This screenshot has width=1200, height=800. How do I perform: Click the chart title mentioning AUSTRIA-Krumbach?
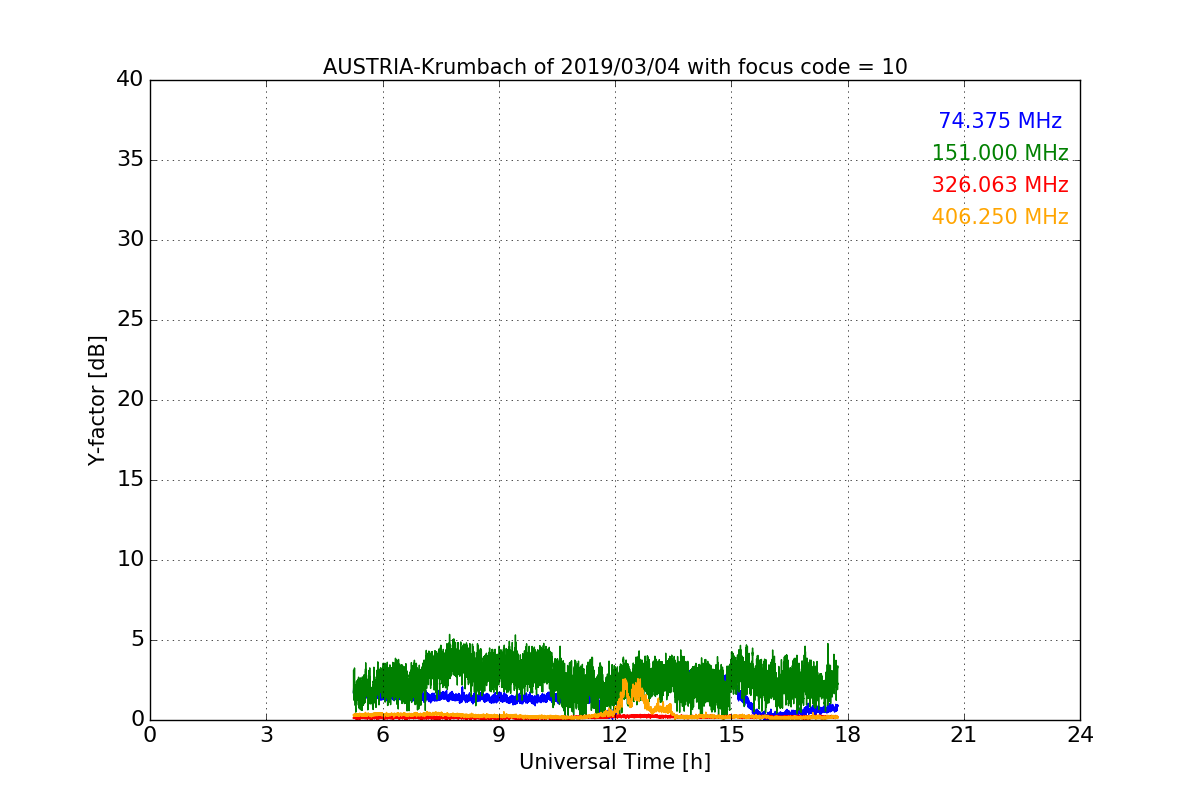615,67
